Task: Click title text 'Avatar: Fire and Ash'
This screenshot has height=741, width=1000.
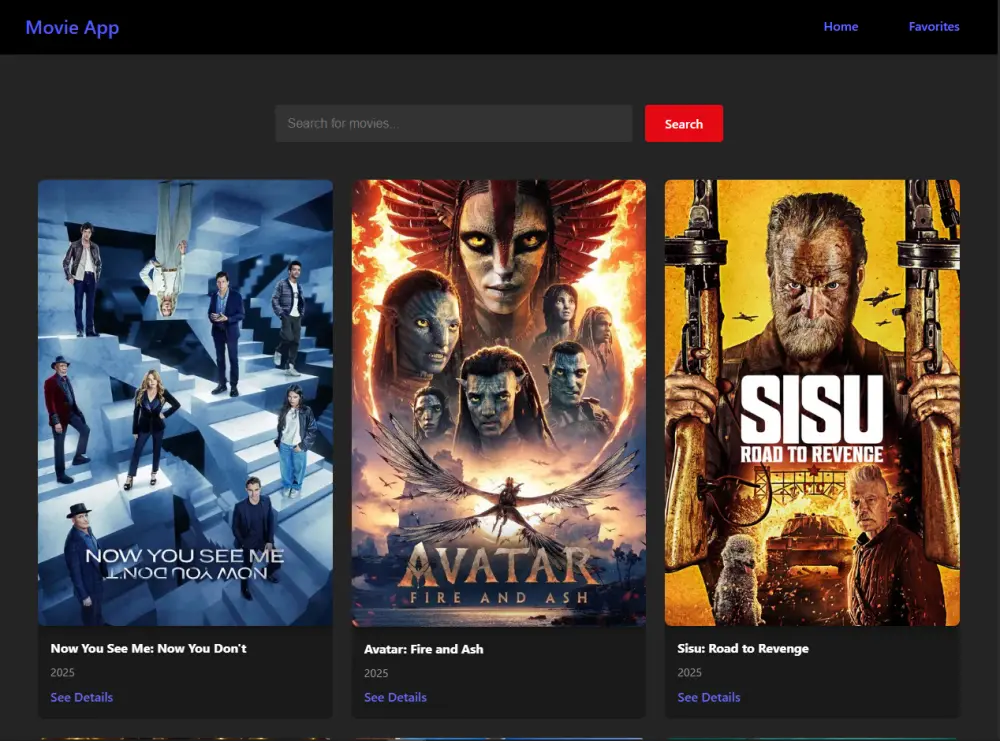Action: click(423, 649)
